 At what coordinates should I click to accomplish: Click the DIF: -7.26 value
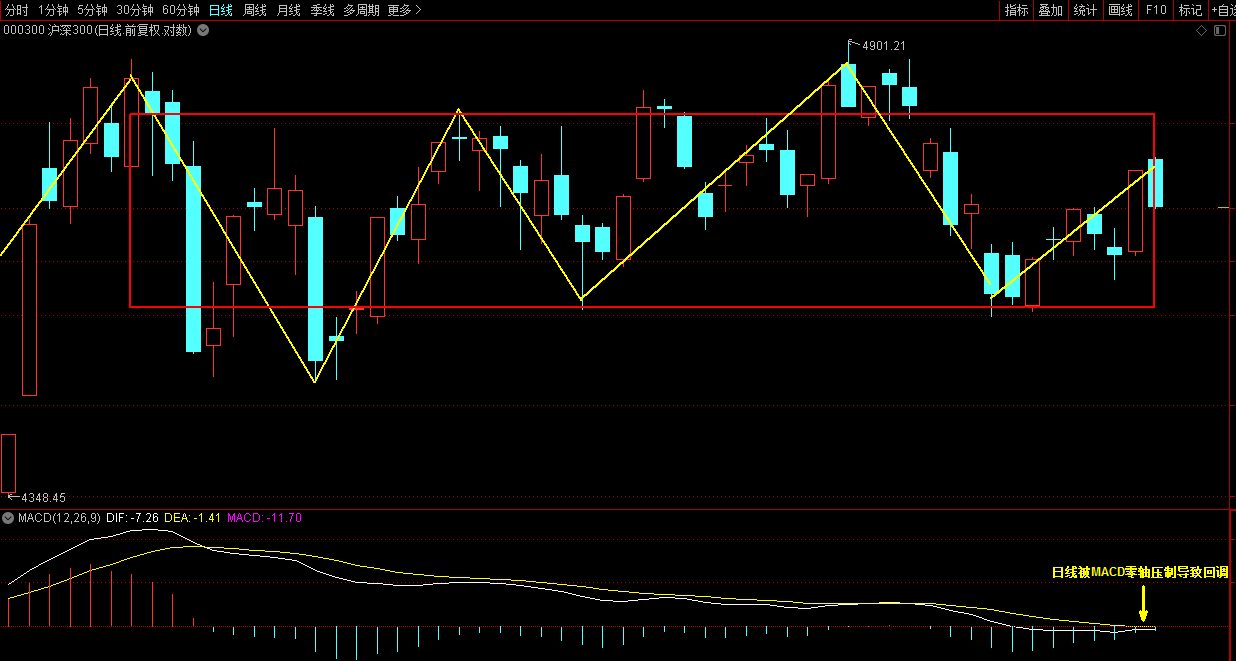[x=133, y=518]
